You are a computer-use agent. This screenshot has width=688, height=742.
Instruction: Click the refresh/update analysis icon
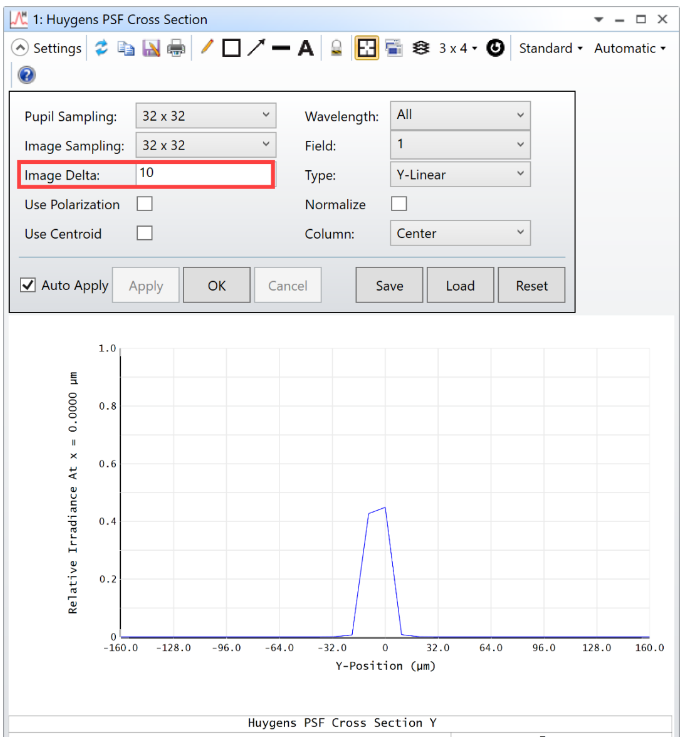click(101, 48)
